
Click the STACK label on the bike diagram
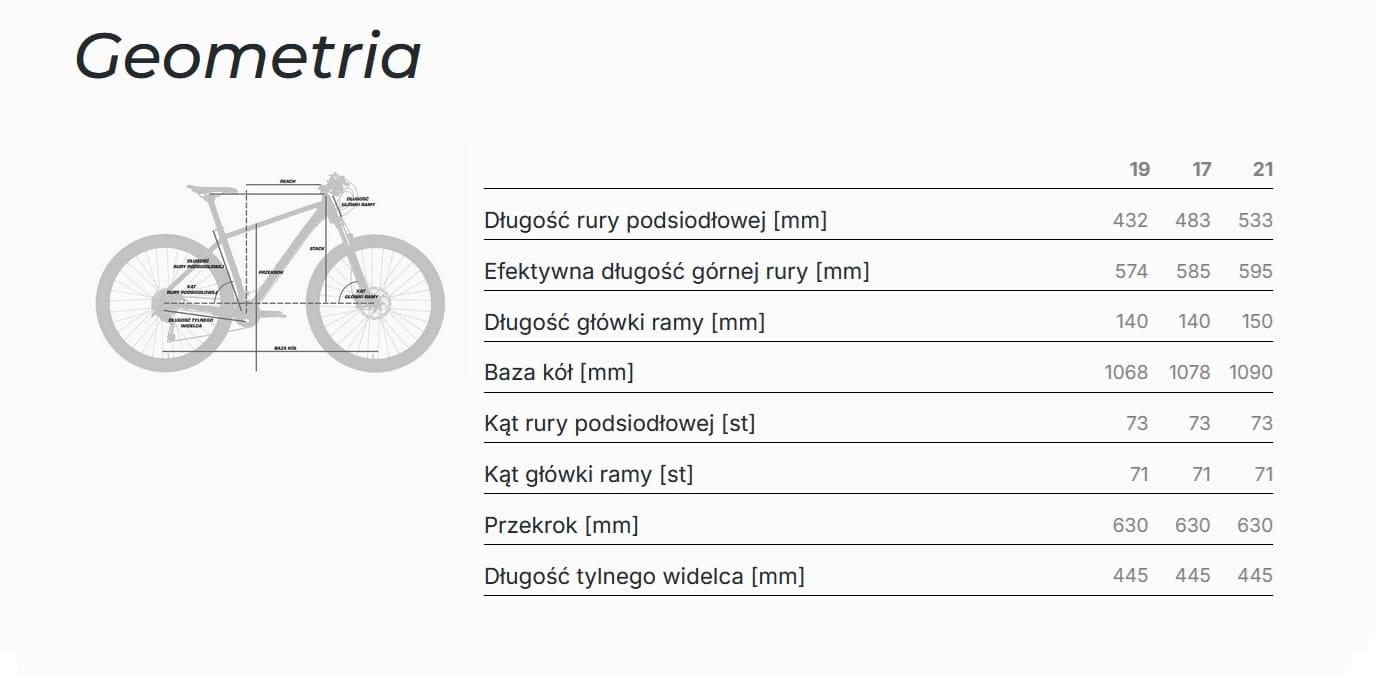click(x=317, y=247)
